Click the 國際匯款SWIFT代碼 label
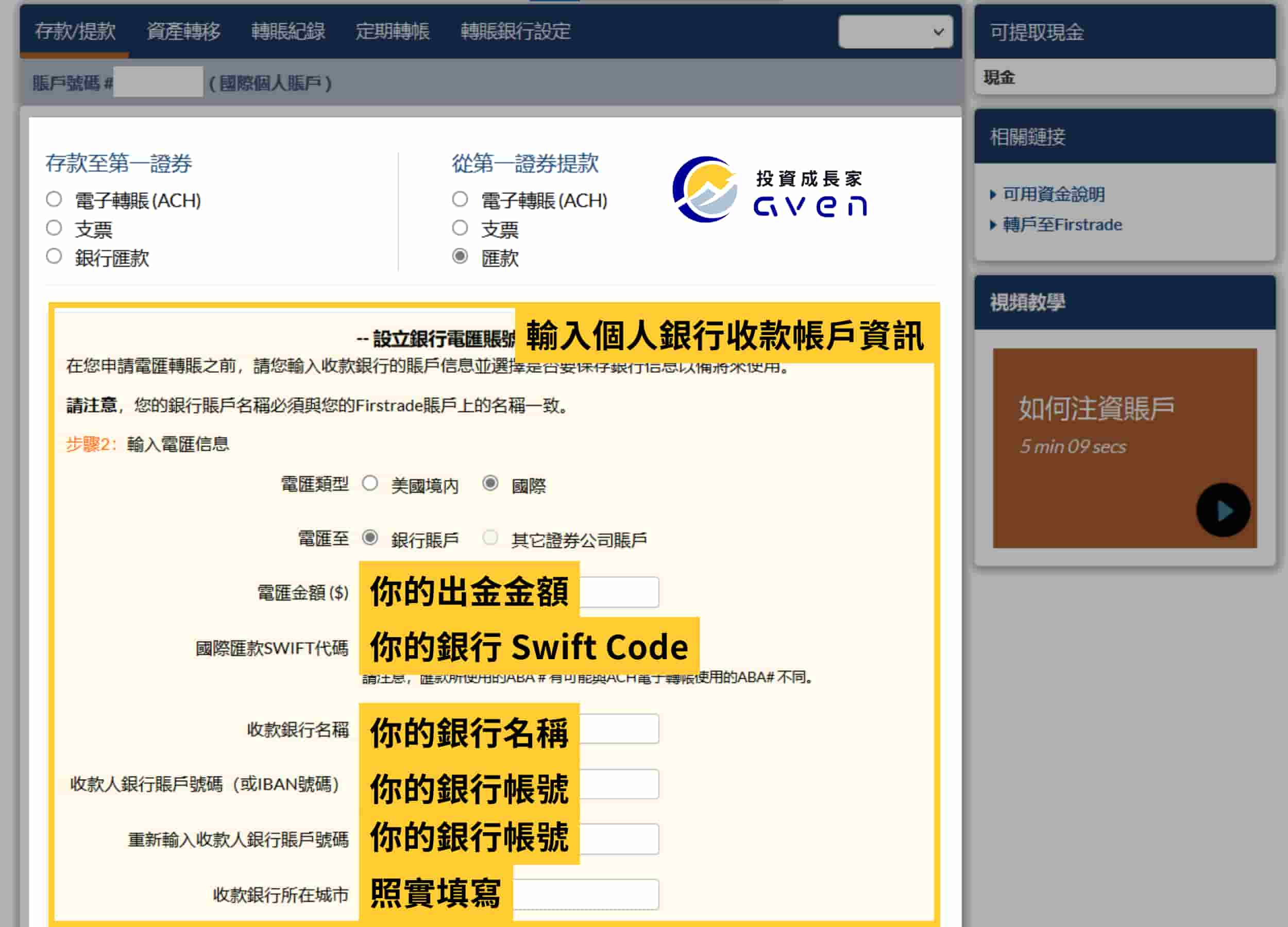 [272, 648]
